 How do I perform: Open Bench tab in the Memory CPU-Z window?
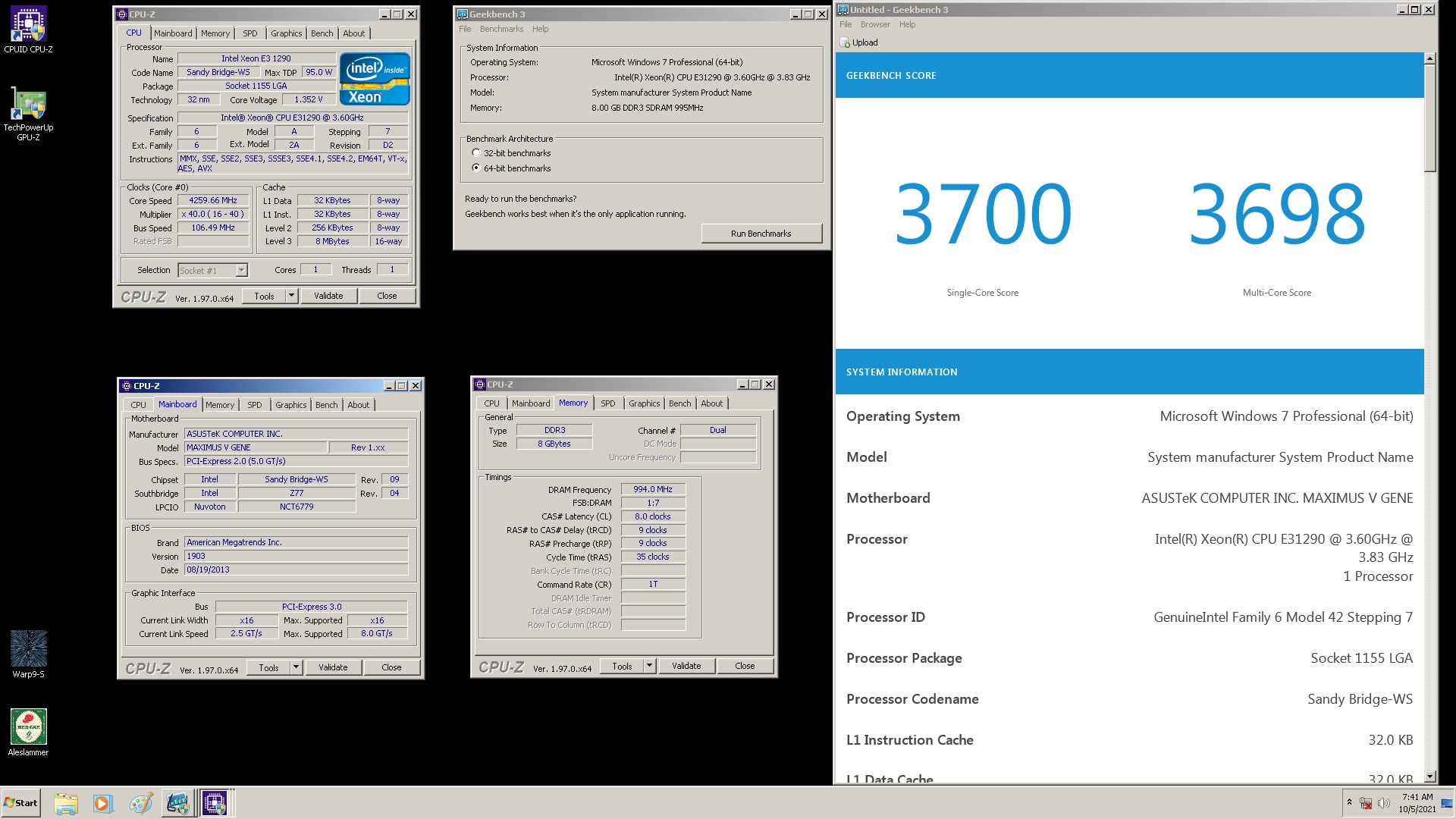680,403
